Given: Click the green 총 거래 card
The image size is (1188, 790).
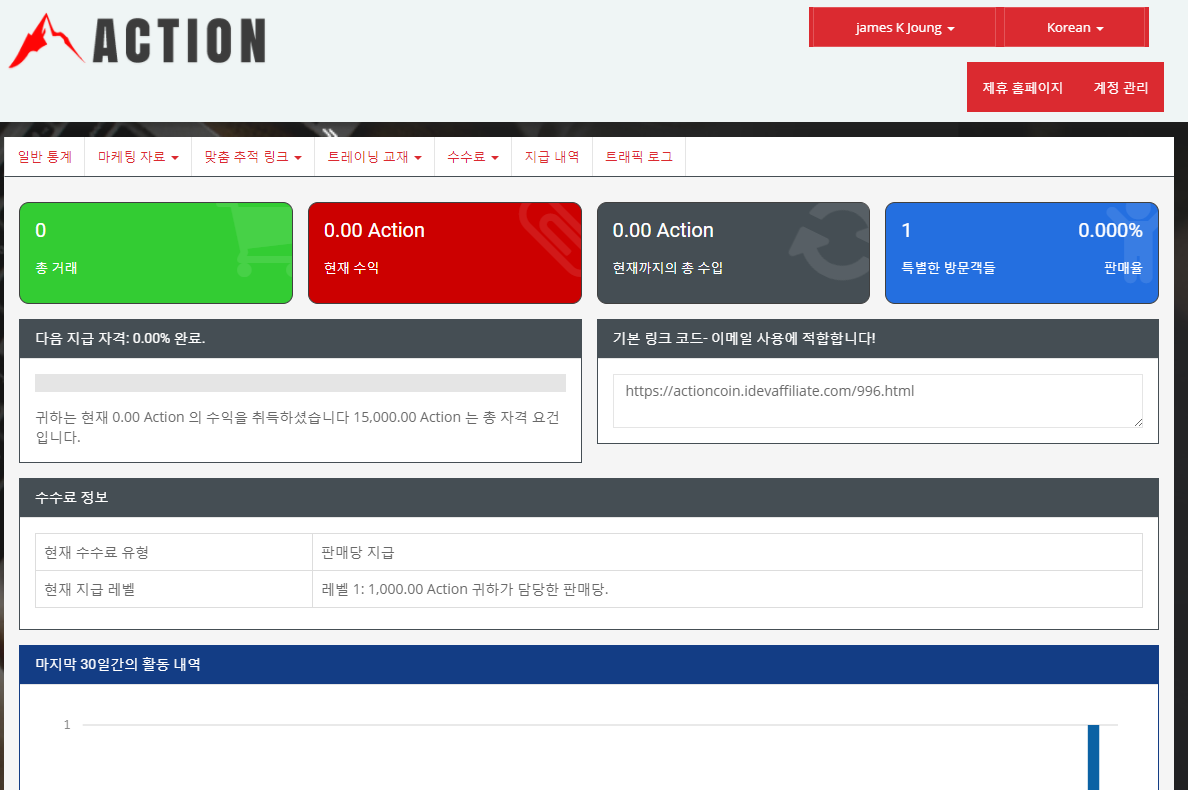Looking at the screenshot, I should click(156, 253).
